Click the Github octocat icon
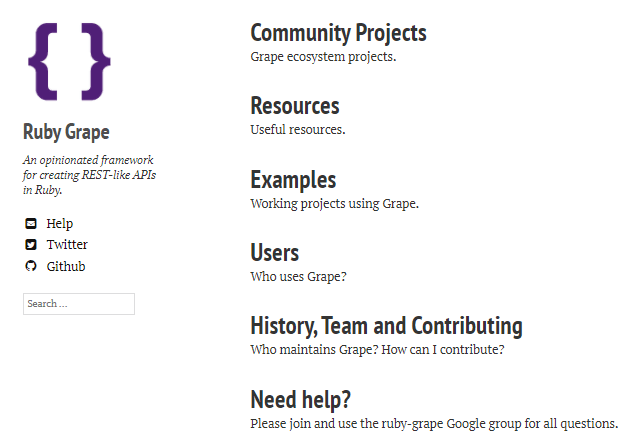The height and width of the screenshot is (437, 641). (x=30, y=267)
